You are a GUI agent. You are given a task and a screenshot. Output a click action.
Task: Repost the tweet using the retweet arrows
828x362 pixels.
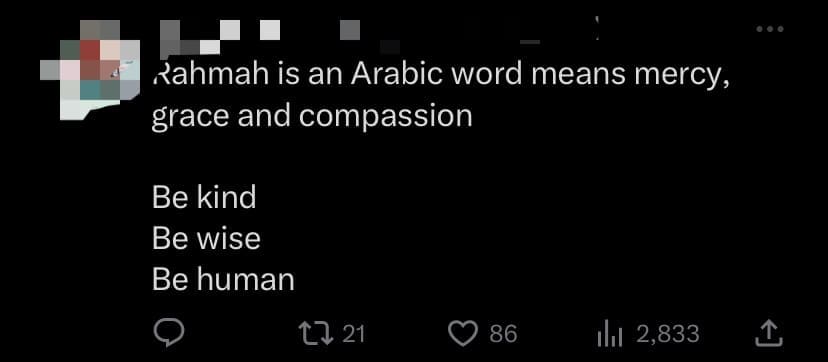pyautogui.click(x=316, y=334)
